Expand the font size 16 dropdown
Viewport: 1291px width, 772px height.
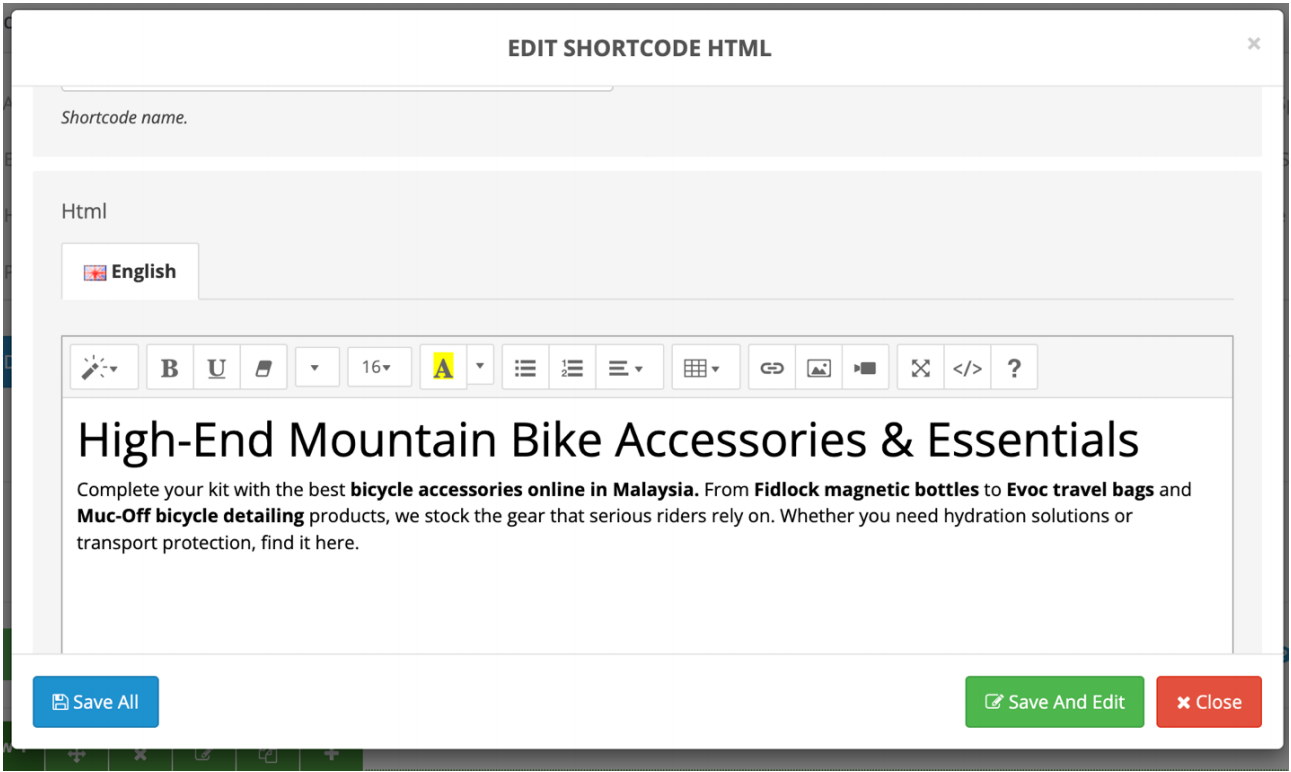click(x=376, y=368)
